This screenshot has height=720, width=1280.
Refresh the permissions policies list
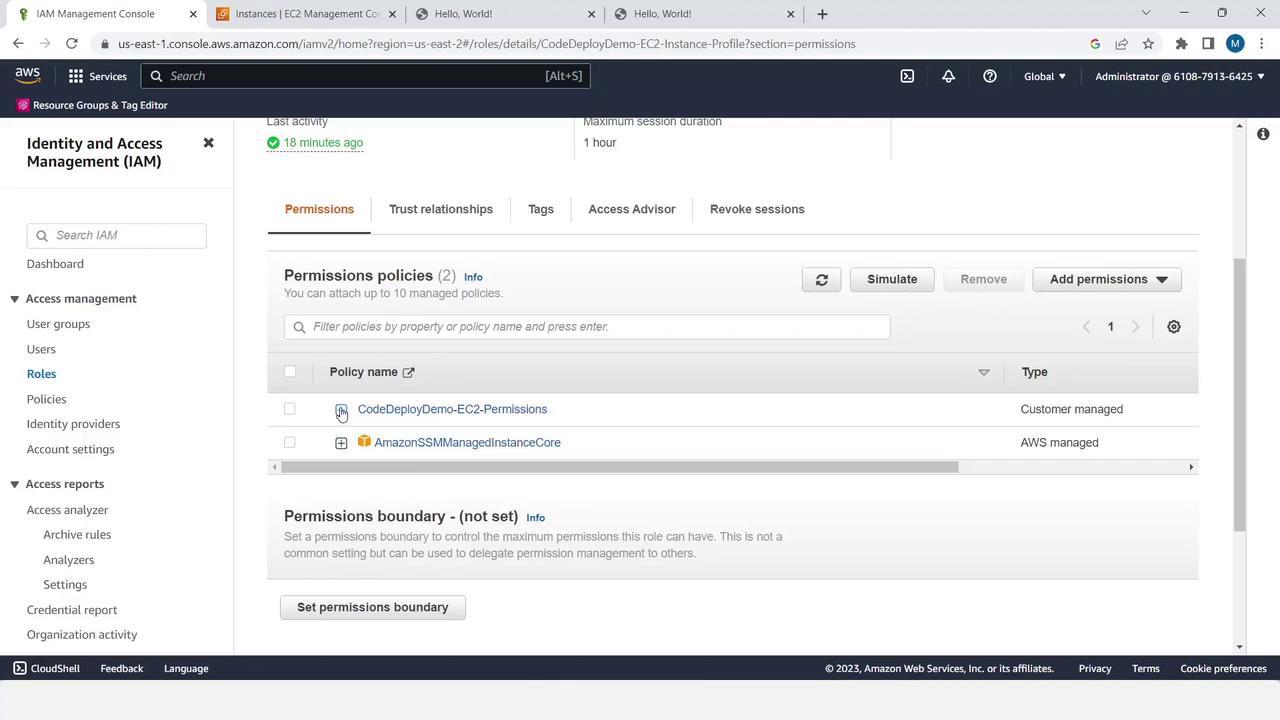click(821, 279)
